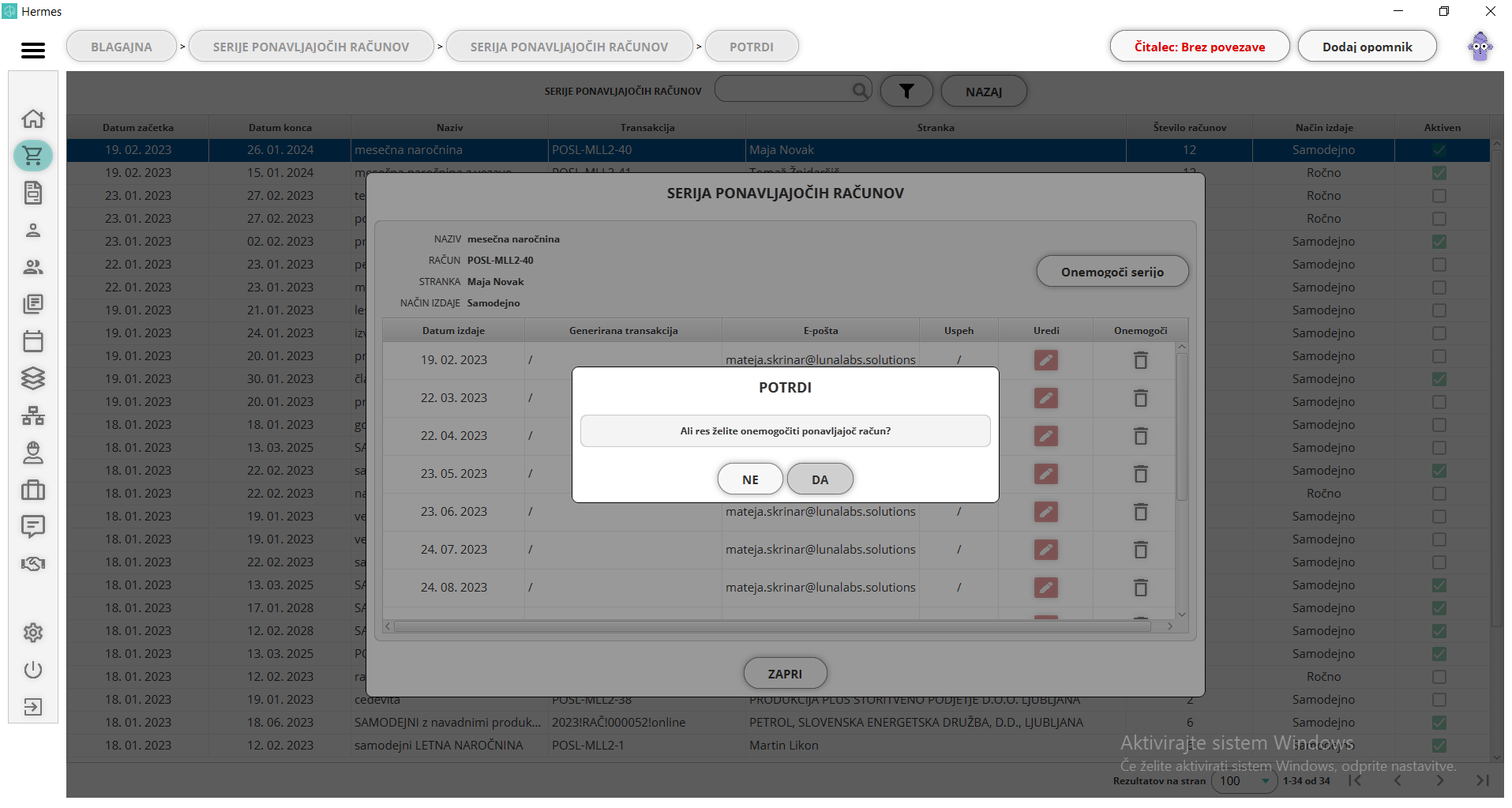Click the vertical scrollbar in invoice dialog table
Image resolution: width=1512 pixels, height=808 pixels.
pos(1182,427)
